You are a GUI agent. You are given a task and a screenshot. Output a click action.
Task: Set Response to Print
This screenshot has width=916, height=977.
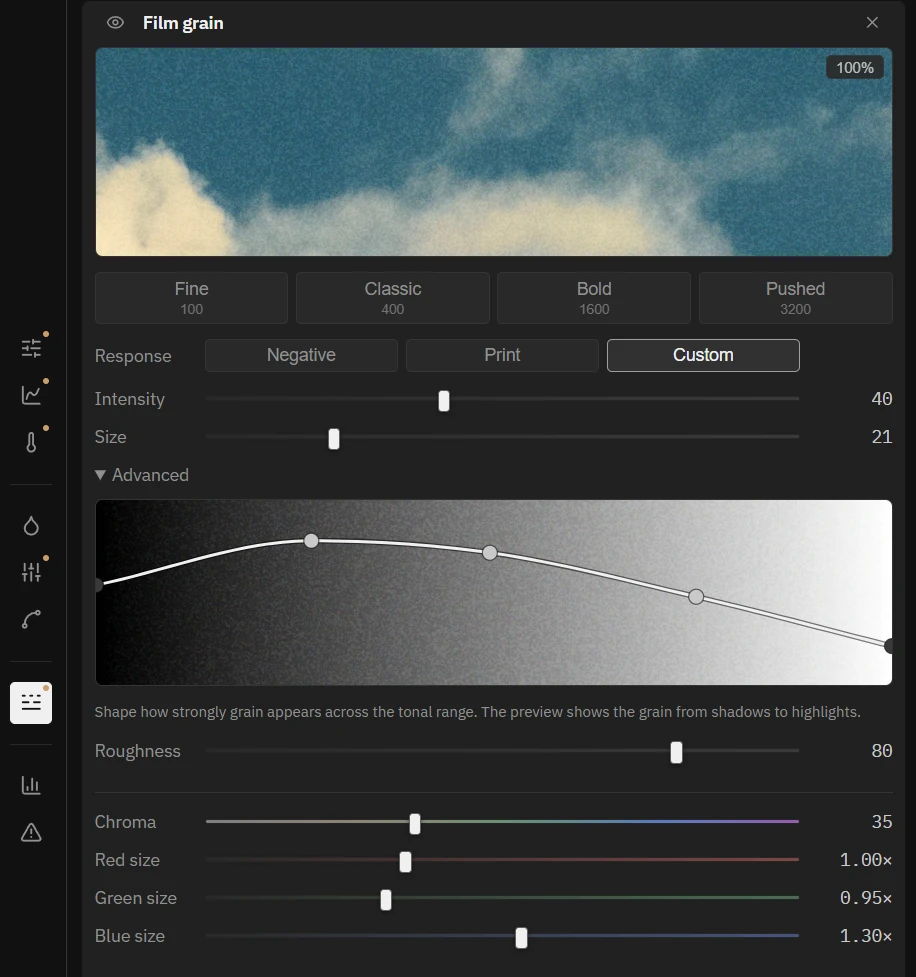coord(502,355)
